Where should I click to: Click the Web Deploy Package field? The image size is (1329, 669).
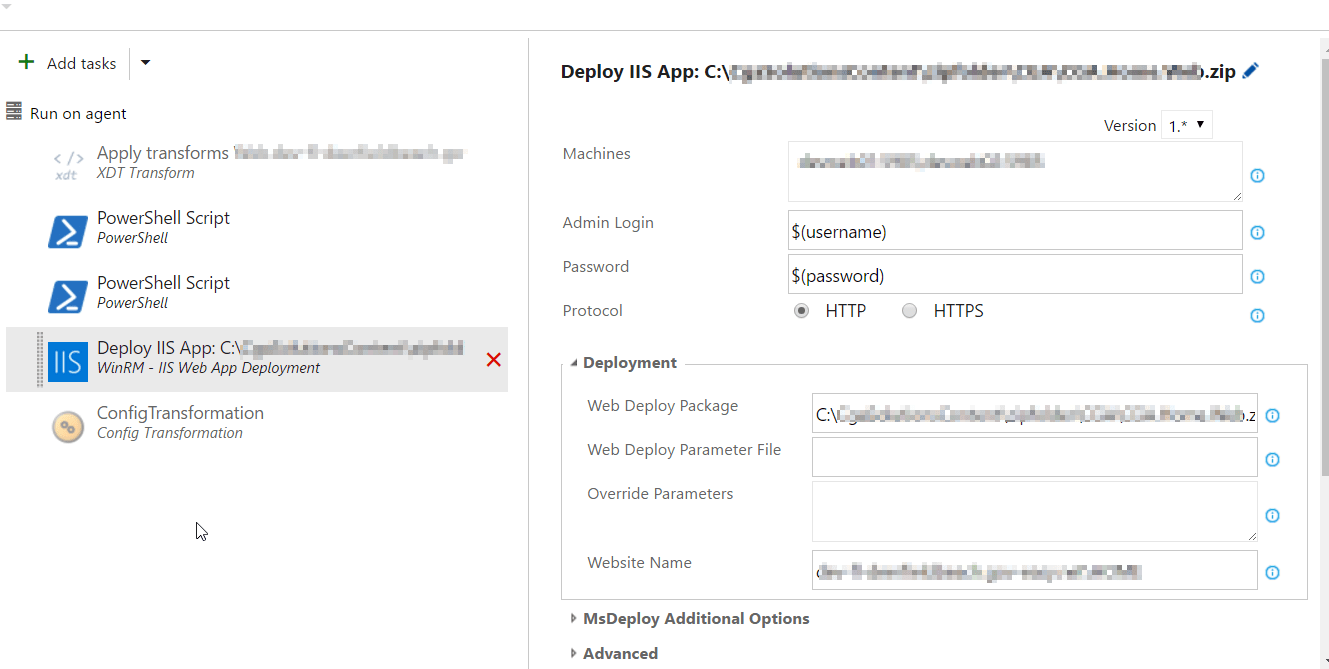pyautogui.click(x=1035, y=413)
